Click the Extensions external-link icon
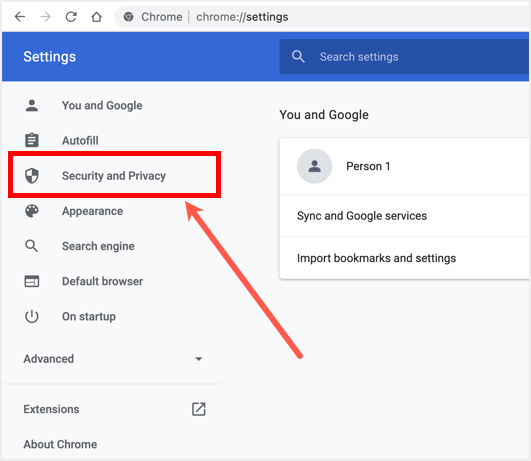The image size is (531, 461). (199, 409)
